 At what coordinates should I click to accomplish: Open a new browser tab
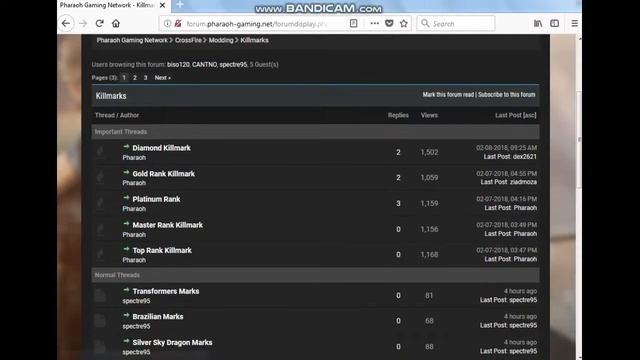tap(180, 5)
